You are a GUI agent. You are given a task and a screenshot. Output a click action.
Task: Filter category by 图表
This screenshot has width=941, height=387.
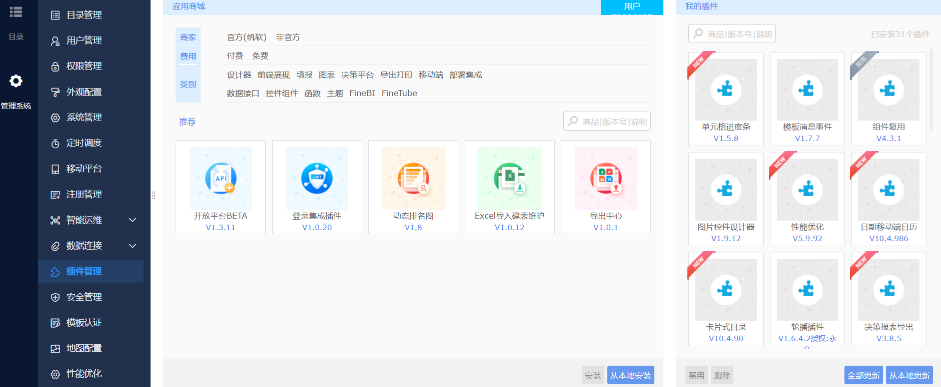(x=327, y=75)
